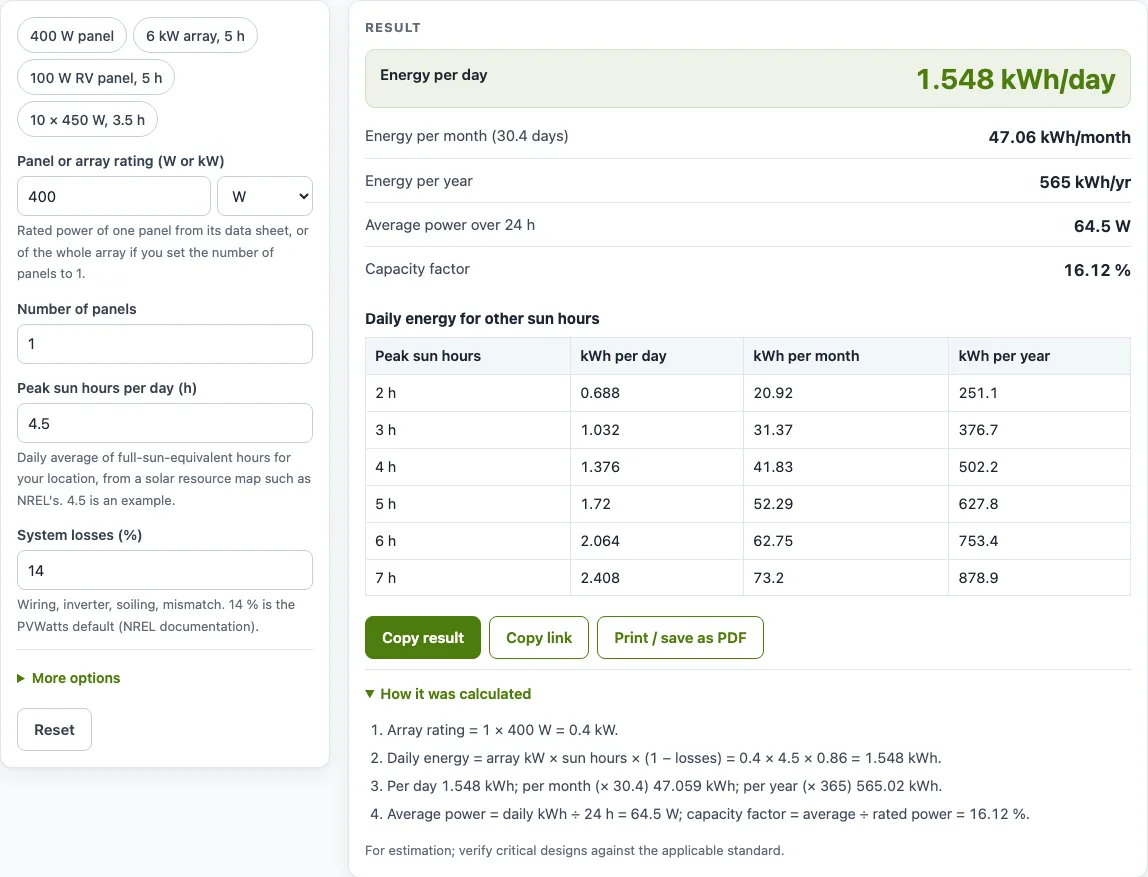The width and height of the screenshot is (1148, 877).
Task: Click the 565 kWh/yr value
Action: [x=1085, y=182]
